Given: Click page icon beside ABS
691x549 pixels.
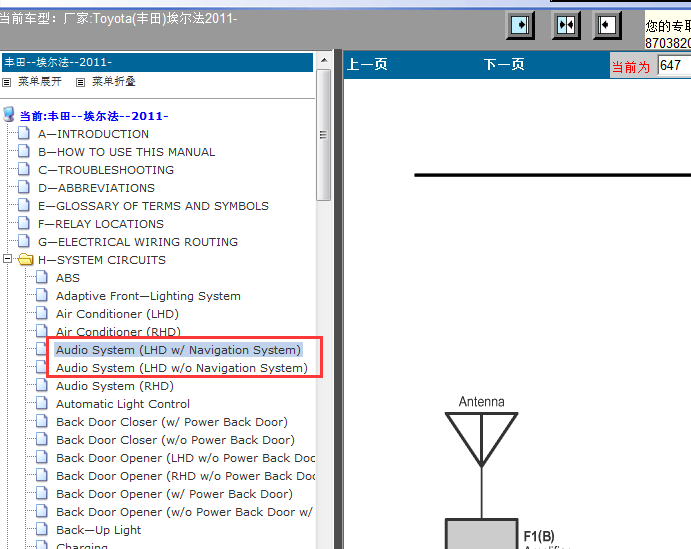Looking at the screenshot, I should click(x=42, y=277).
